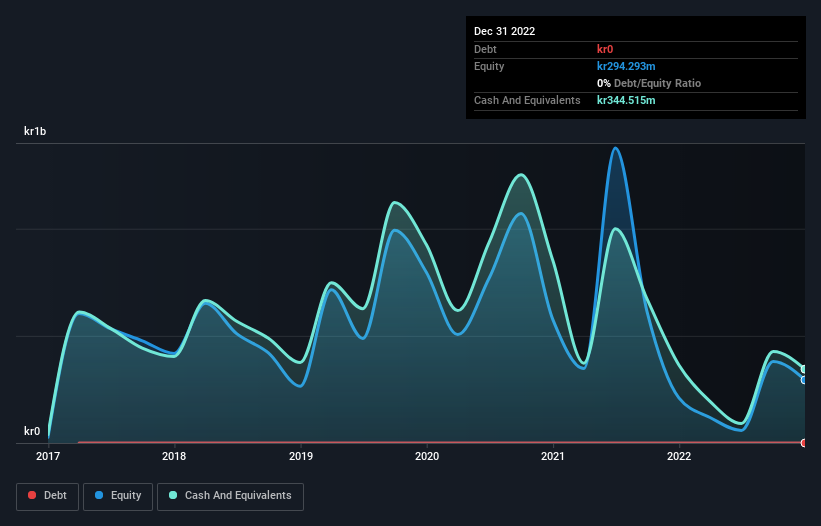Image resolution: width=821 pixels, height=526 pixels.
Task: Click Cash And Equivalents label in tooltip
Action: pos(527,100)
